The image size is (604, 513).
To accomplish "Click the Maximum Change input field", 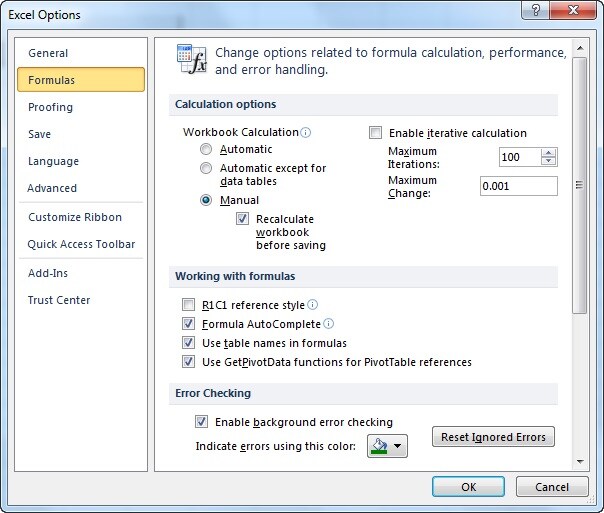I will click(518, 186).
